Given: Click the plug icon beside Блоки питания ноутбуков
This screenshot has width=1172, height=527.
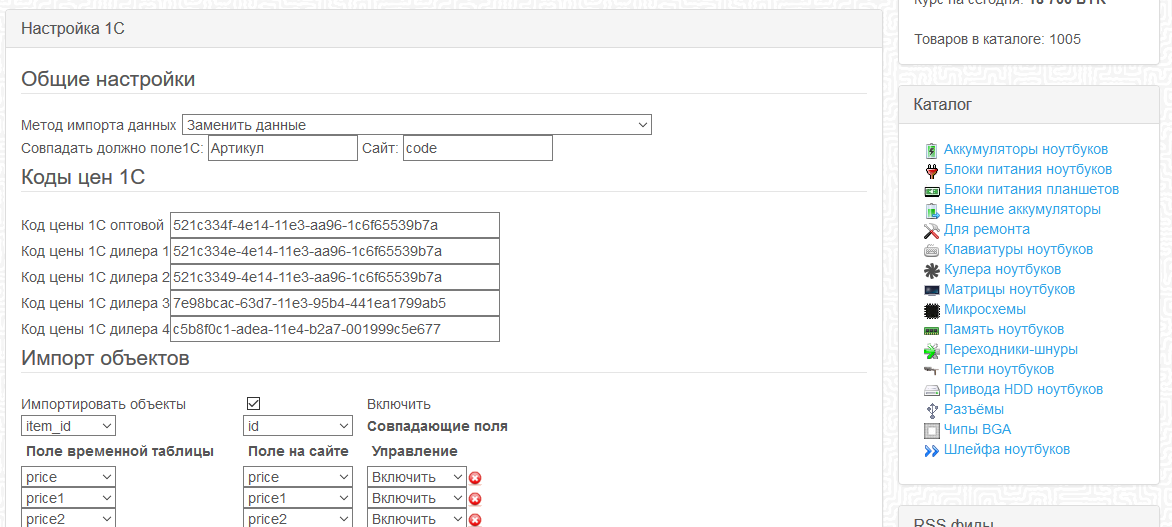Looking at the screenshot, I should click(x=931, y=170).
